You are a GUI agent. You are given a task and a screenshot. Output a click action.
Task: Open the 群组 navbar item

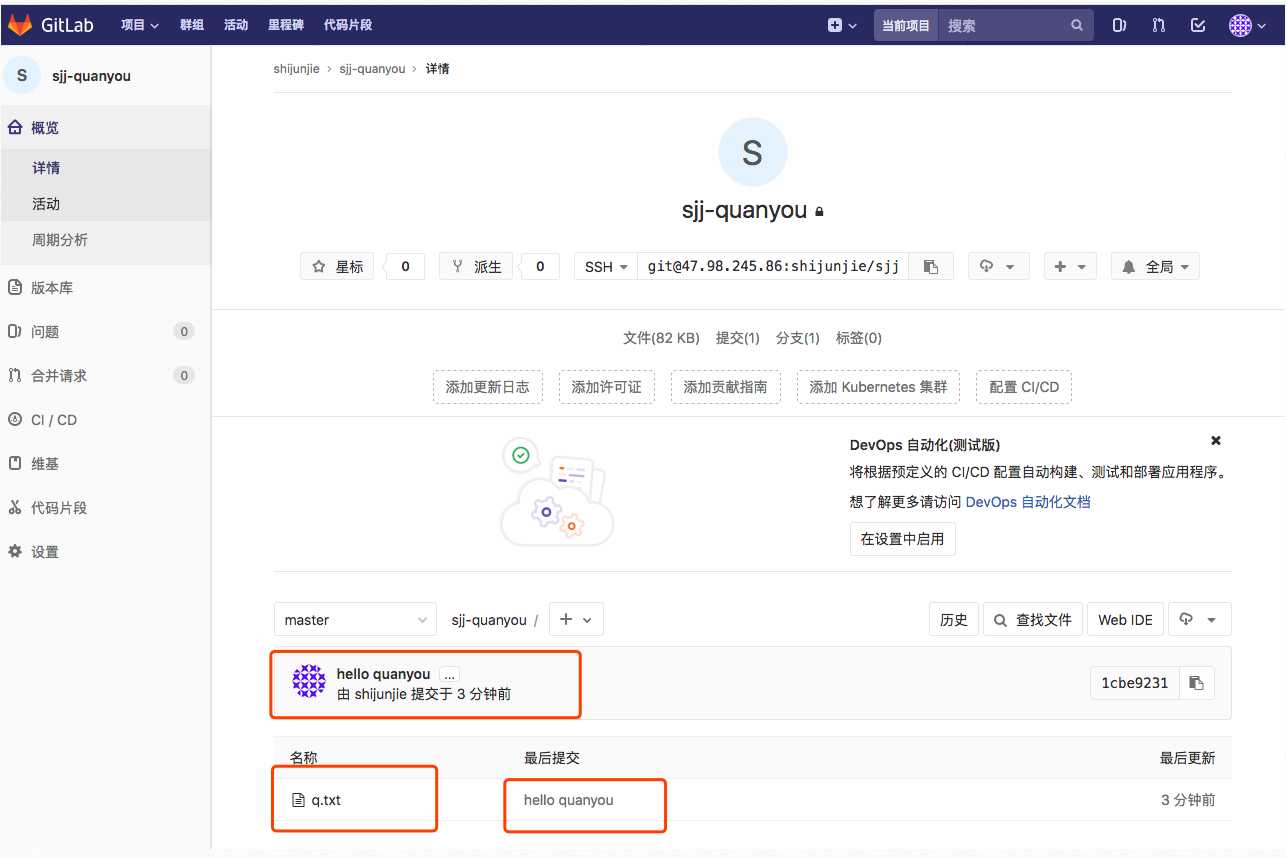pyautogui.click(x=192, y=26)
